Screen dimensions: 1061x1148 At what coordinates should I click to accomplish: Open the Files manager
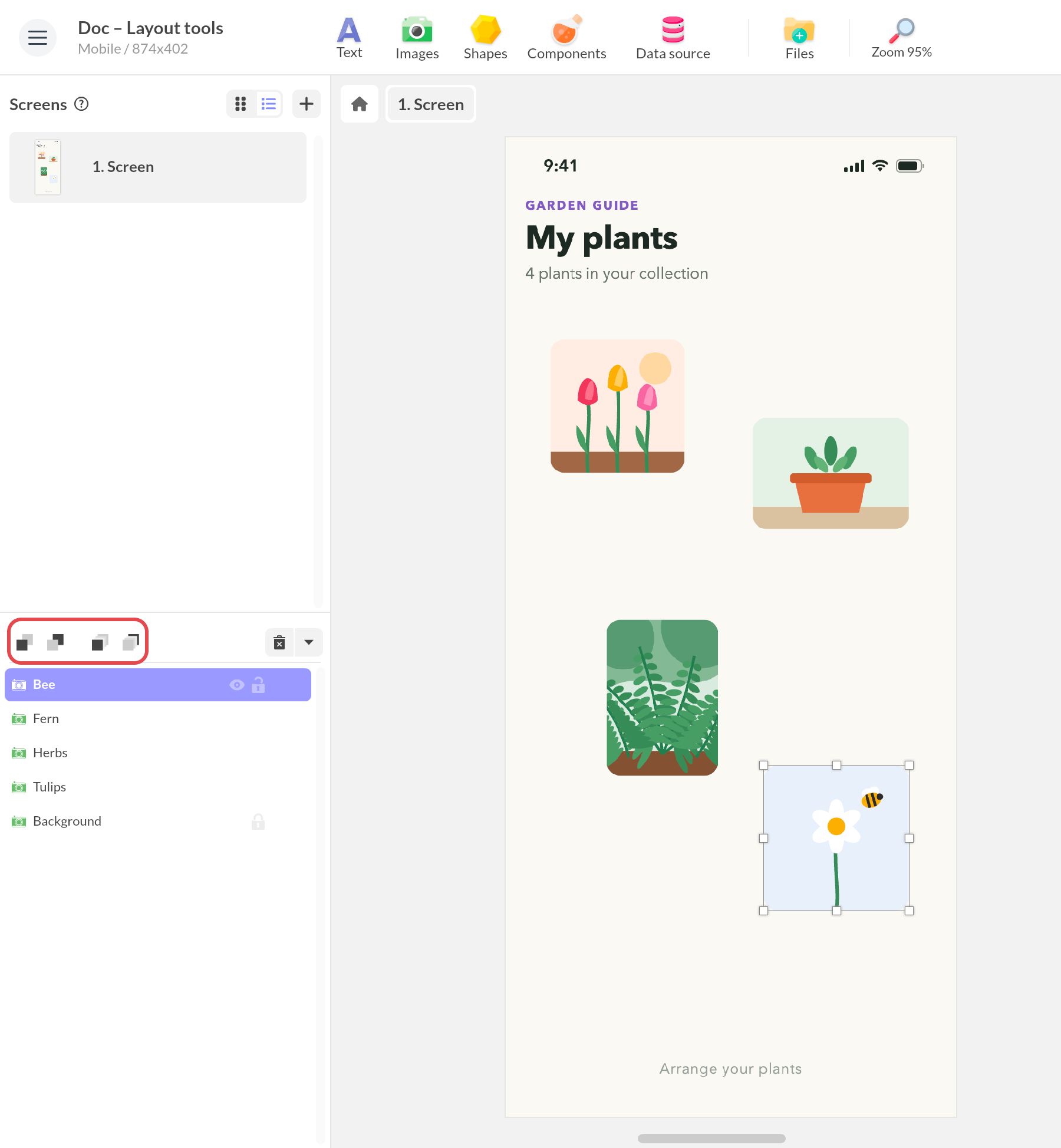point(799,38)
